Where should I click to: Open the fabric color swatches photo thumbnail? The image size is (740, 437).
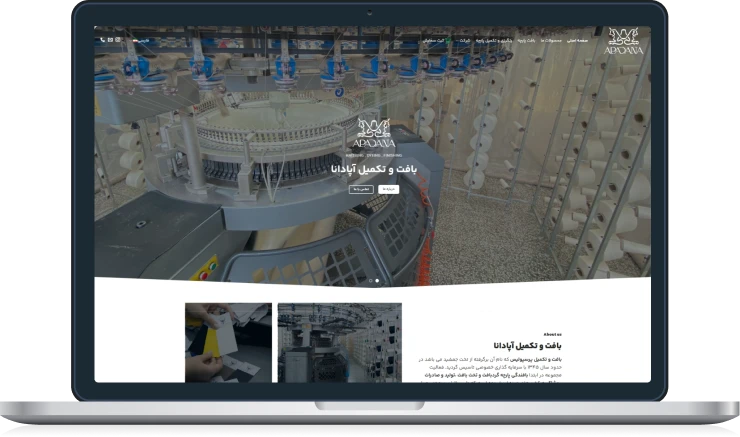coord(228,342)
